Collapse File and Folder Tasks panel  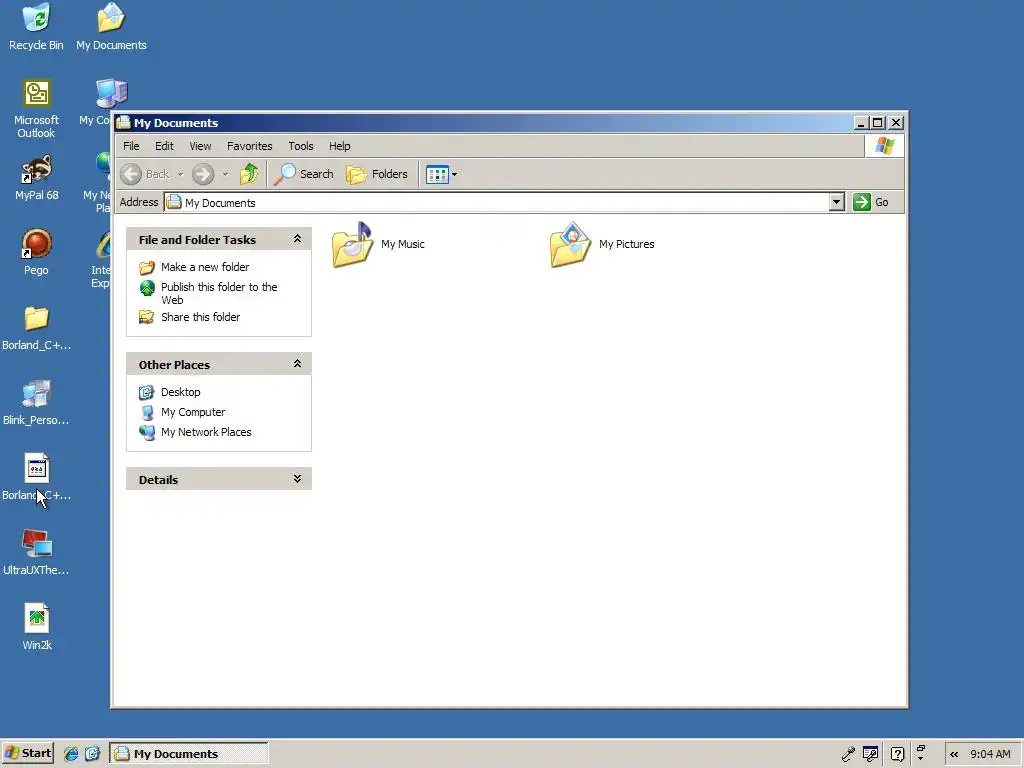[x=297, y=239]
